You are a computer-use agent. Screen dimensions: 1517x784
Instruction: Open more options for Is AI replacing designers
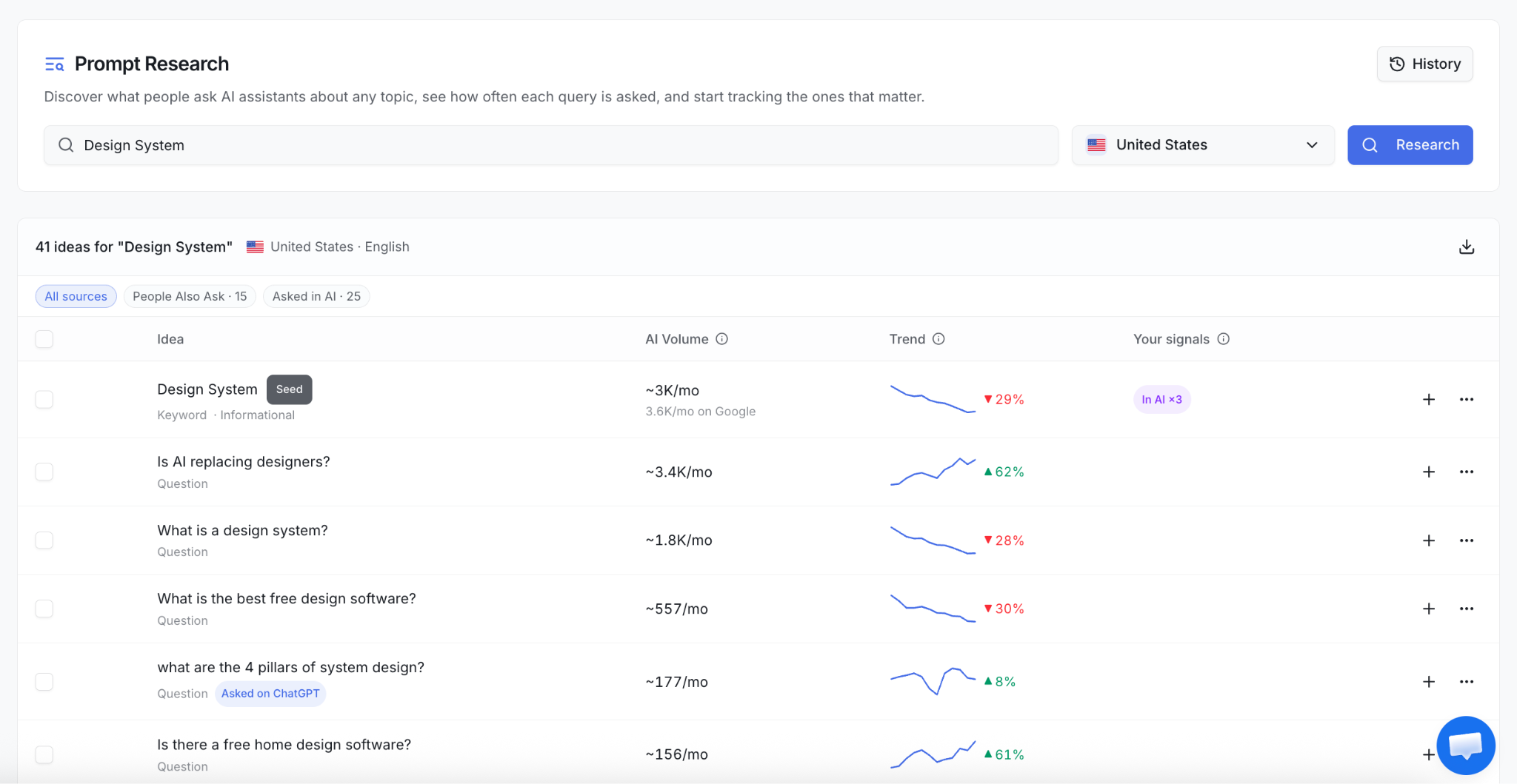click(x=1467, y=472)
